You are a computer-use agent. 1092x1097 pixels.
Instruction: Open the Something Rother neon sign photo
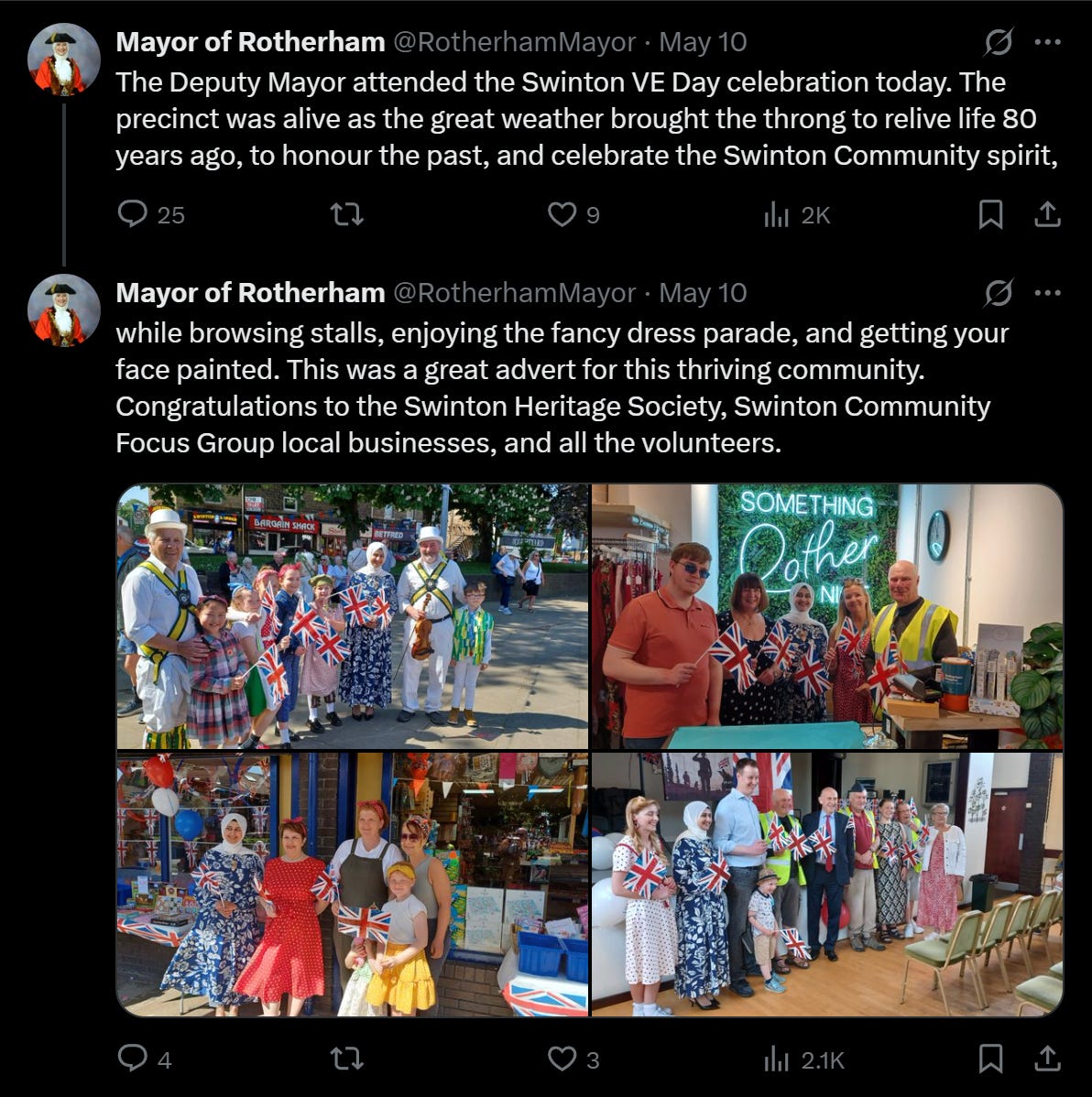[x=827, y=616]
